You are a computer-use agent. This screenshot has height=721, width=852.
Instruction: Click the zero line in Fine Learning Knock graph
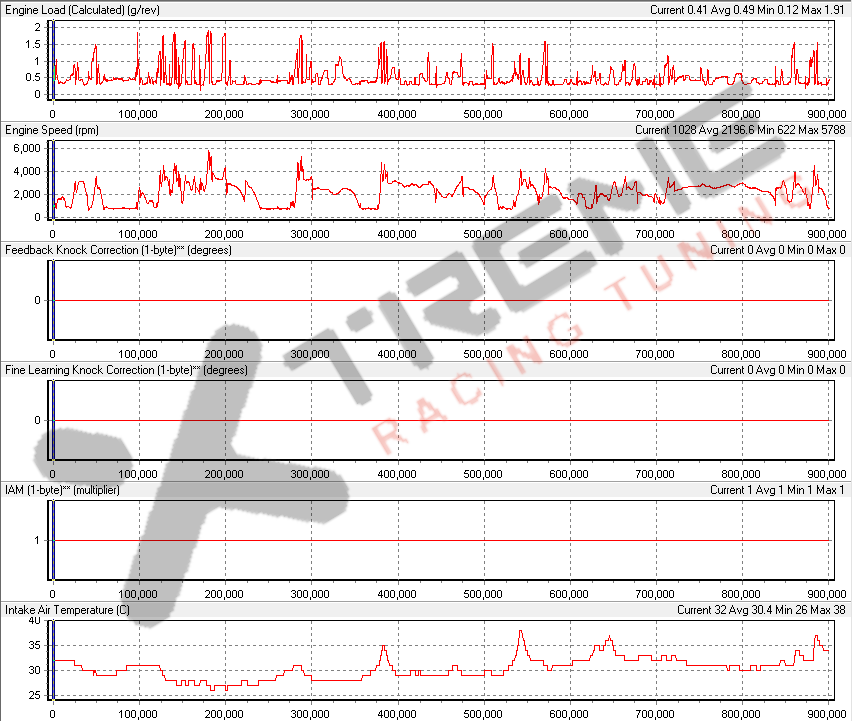tap(400, 420)
